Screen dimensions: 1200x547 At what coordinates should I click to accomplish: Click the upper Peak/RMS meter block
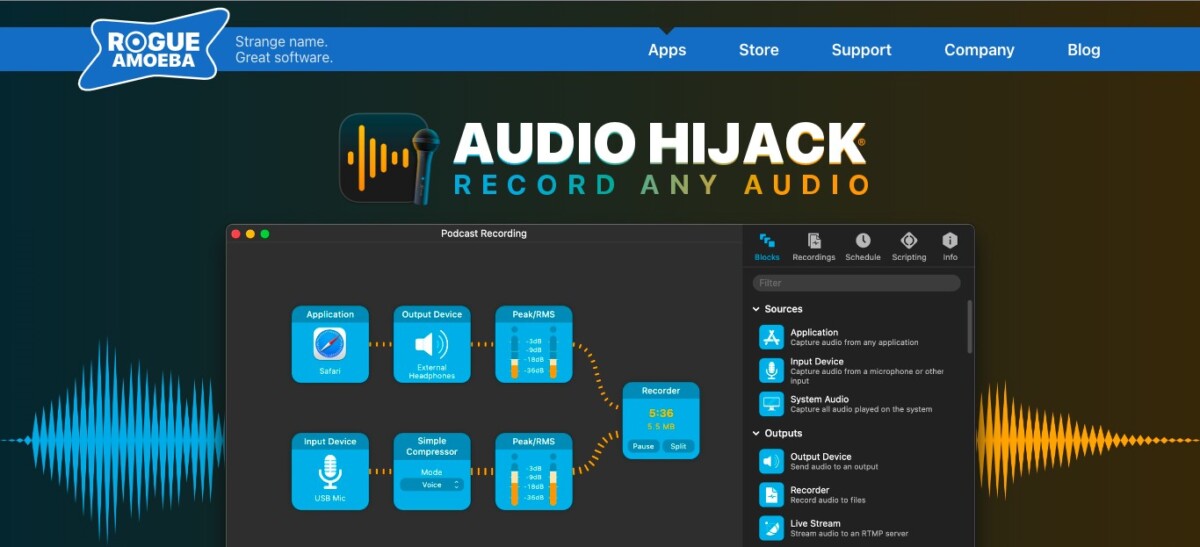(534, 344)
